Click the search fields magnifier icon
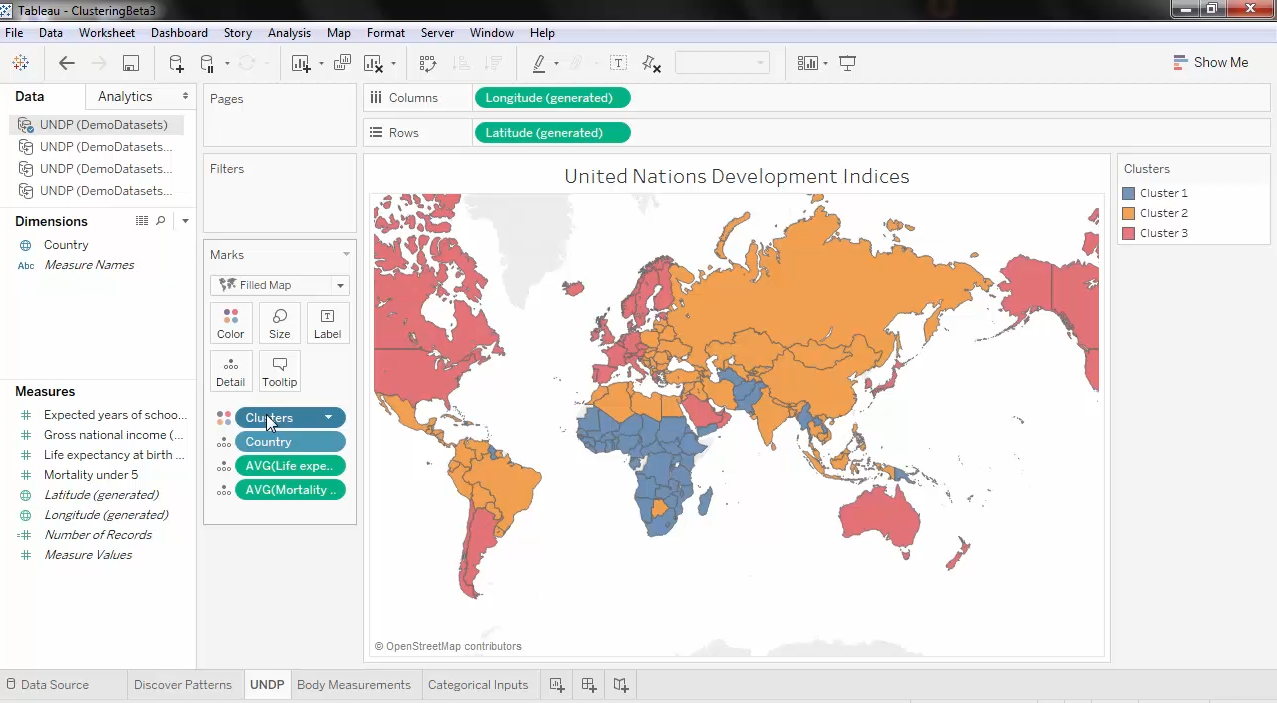This screenshot has height=703, width=1277. 161,221
